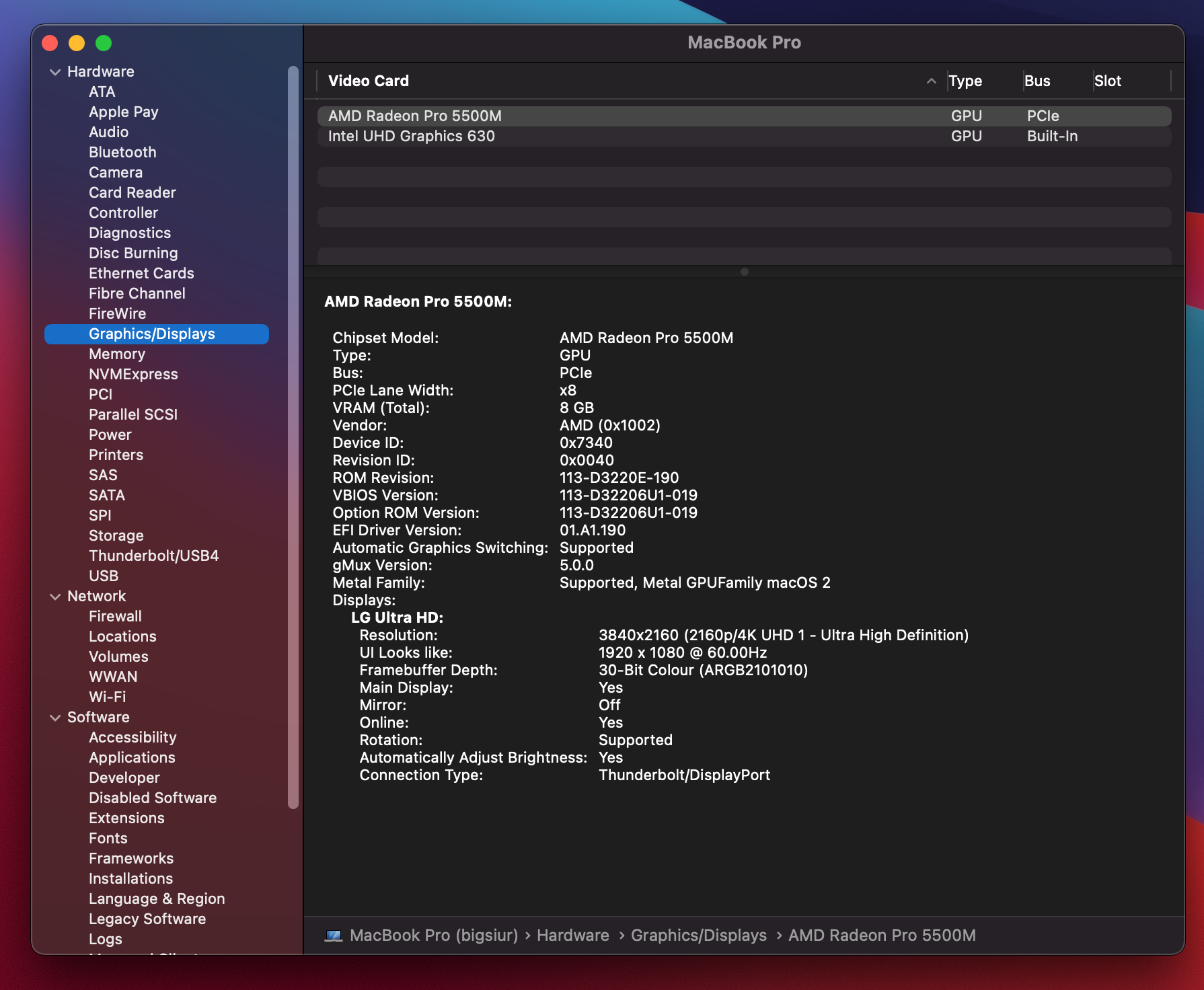The width and height of the screenshot is (1204, 990).
Task: Open Power information
Action: coord(110,435)
